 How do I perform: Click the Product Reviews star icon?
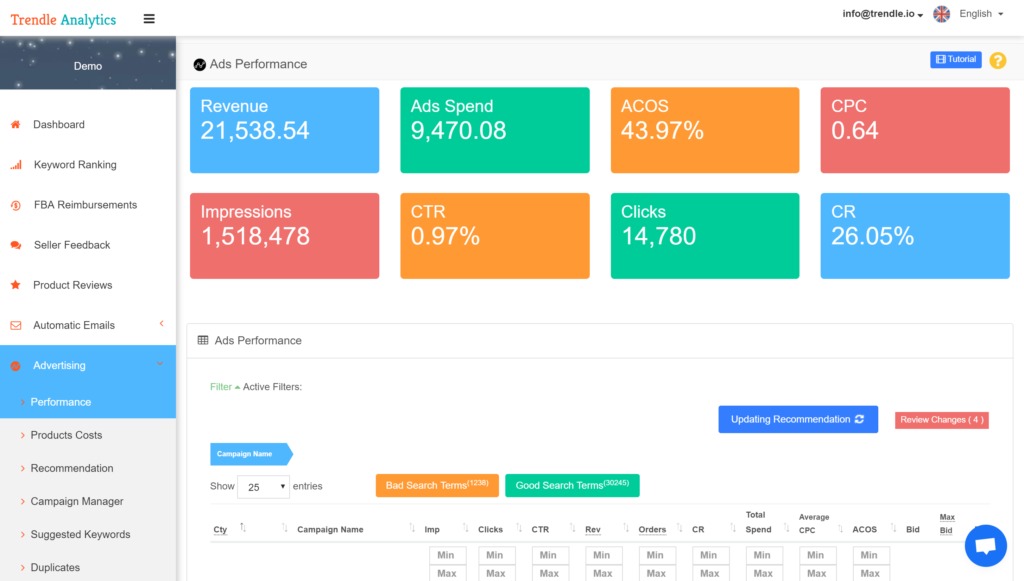tap(14, 285)
